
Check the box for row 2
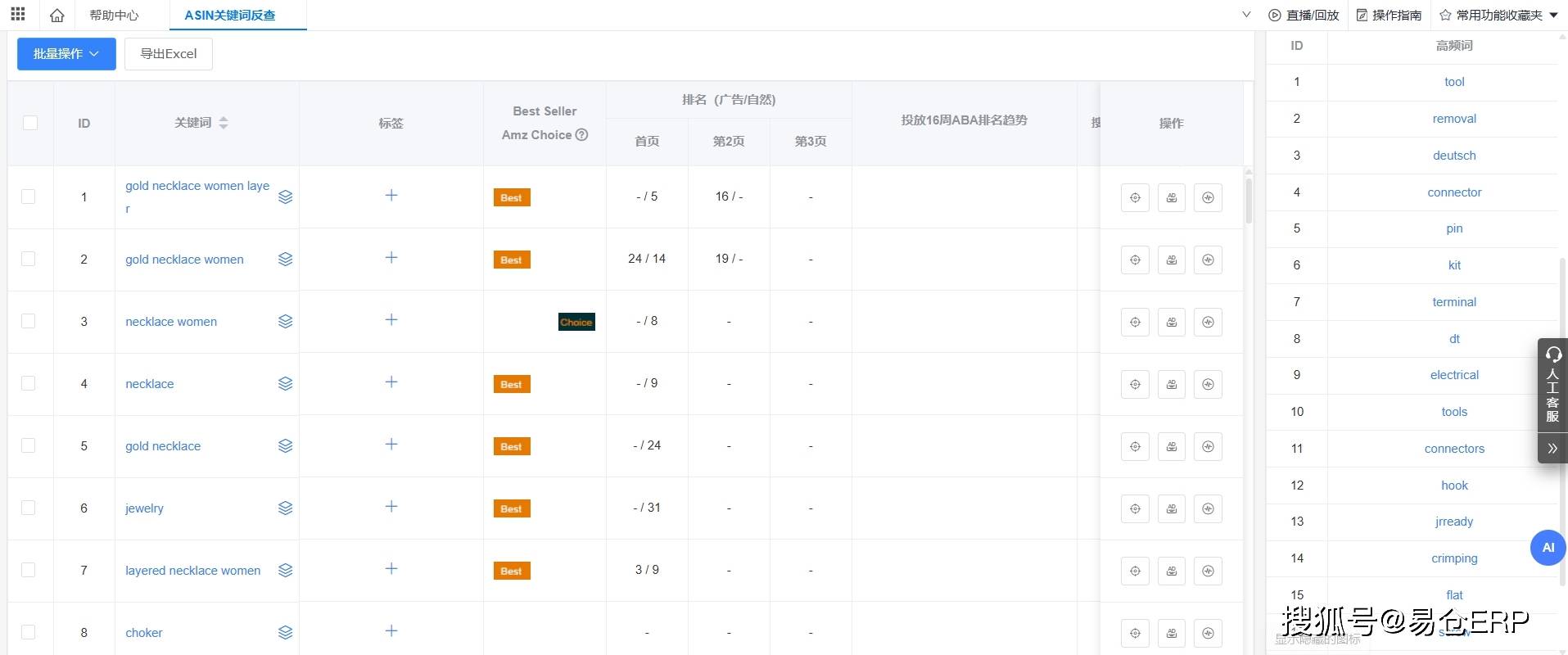pos(29,259)
